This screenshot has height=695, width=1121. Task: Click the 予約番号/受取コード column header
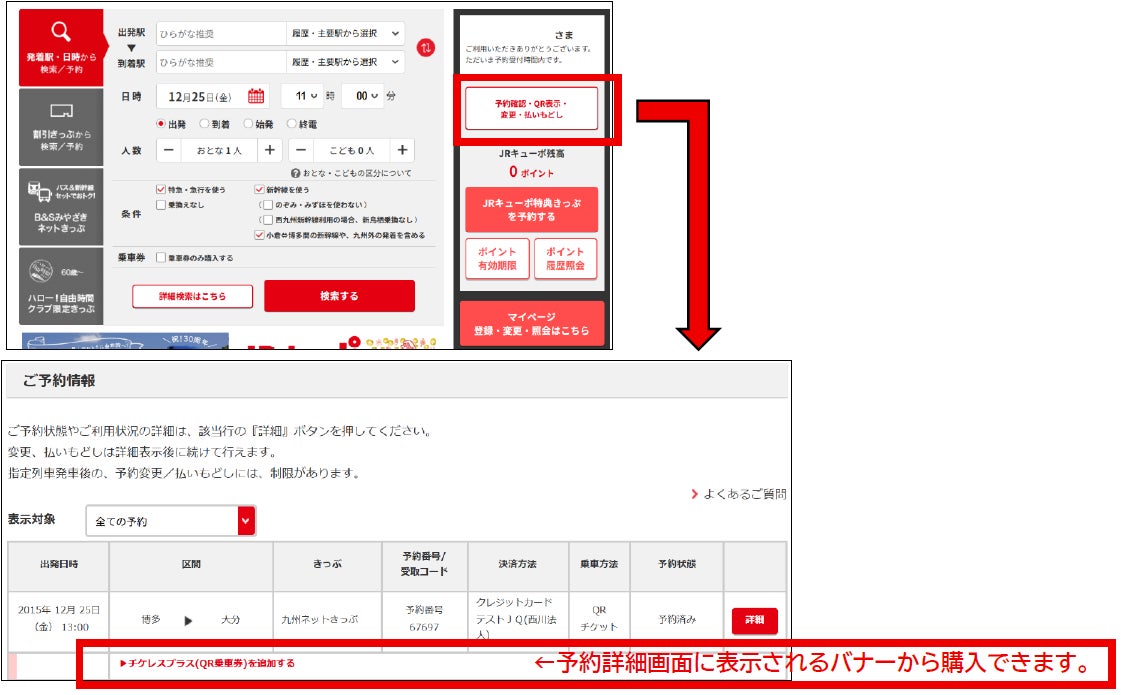(x=425, y=564)
